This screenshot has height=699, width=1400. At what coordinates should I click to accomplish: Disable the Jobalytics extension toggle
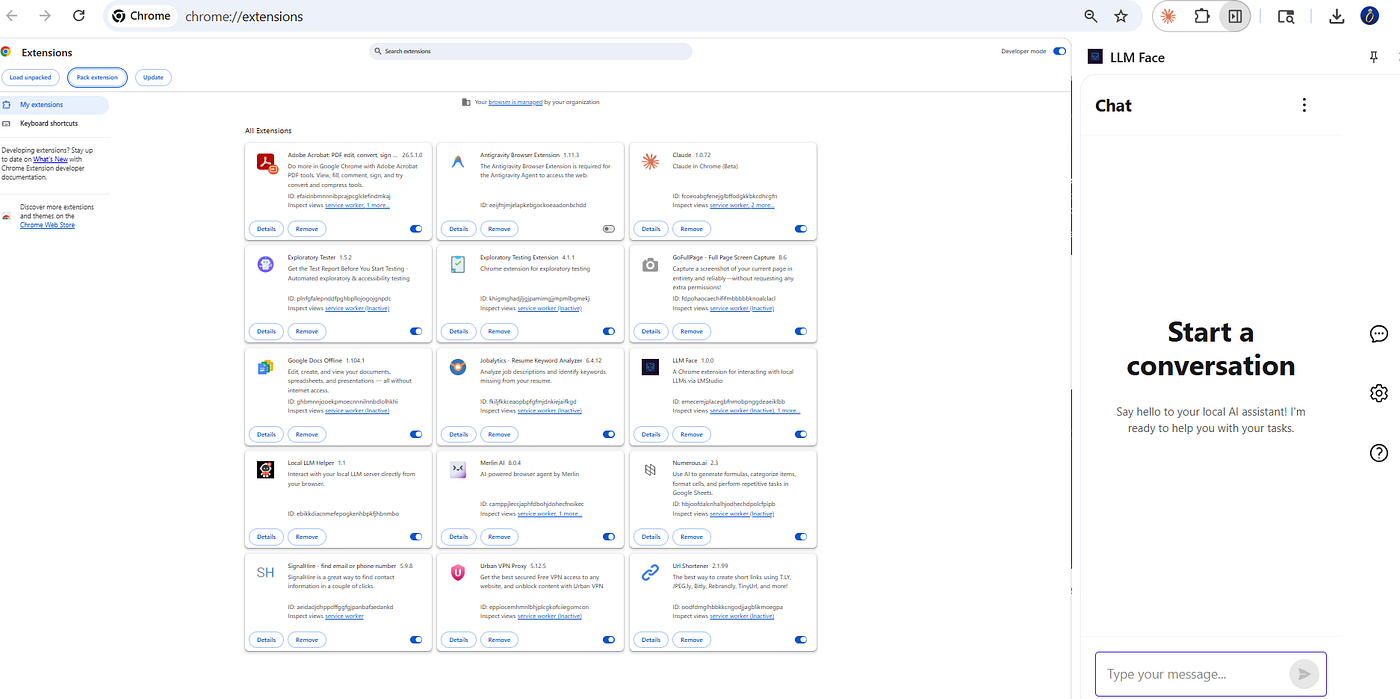point(608,434)
